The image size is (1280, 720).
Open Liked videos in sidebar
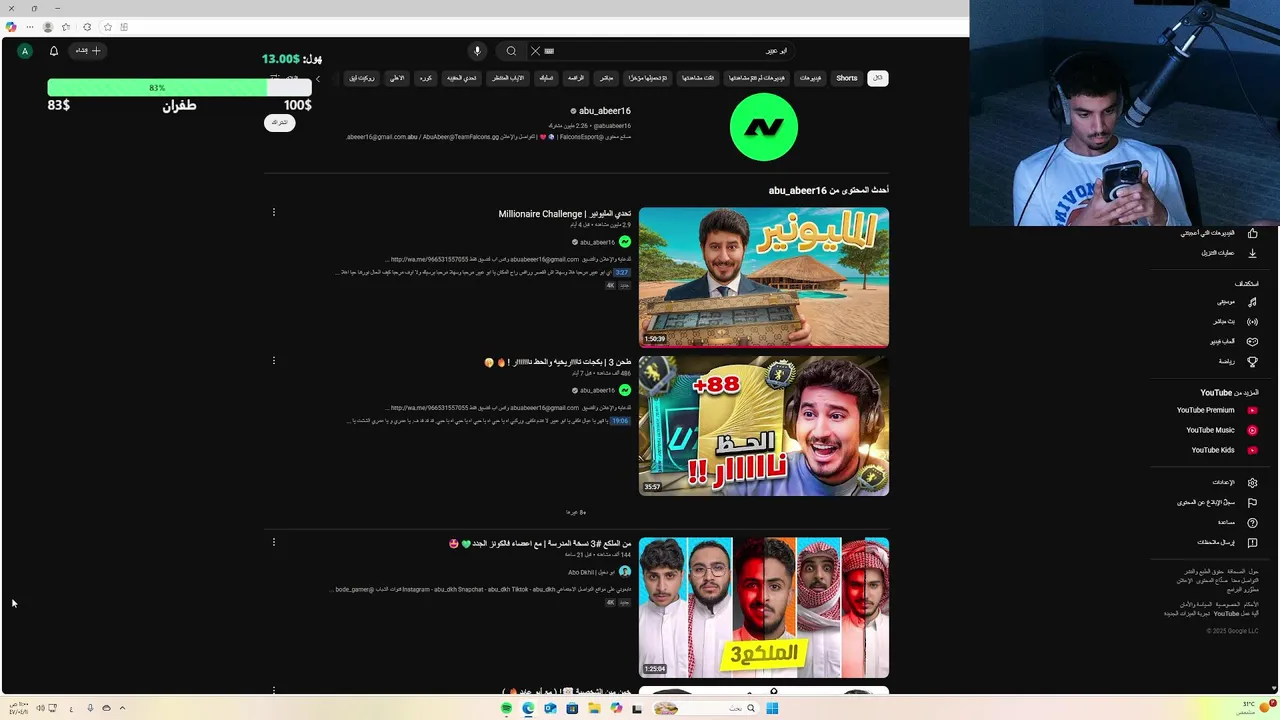pos(1219,233)
